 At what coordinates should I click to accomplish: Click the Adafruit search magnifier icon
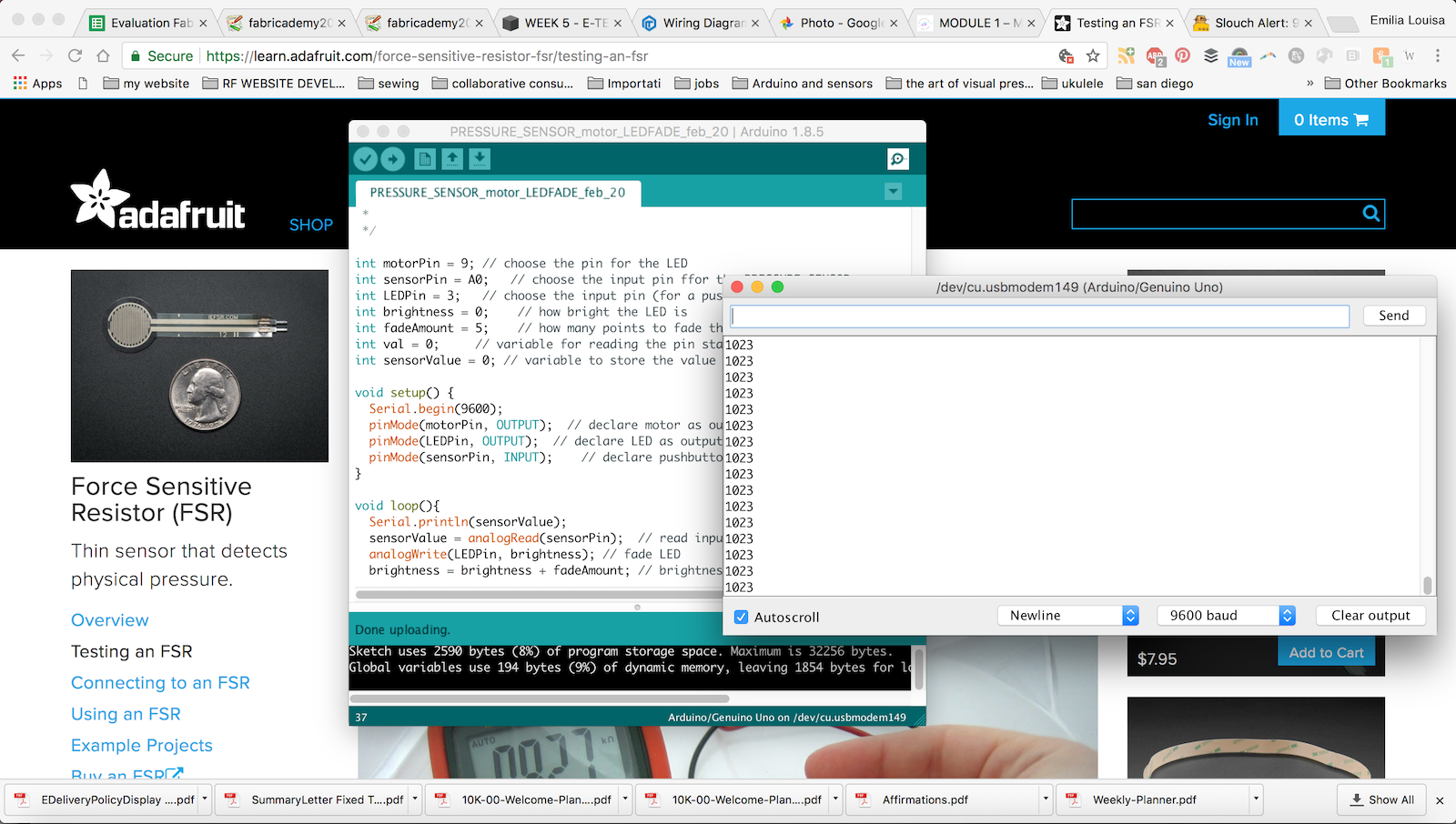[1370, 214]
